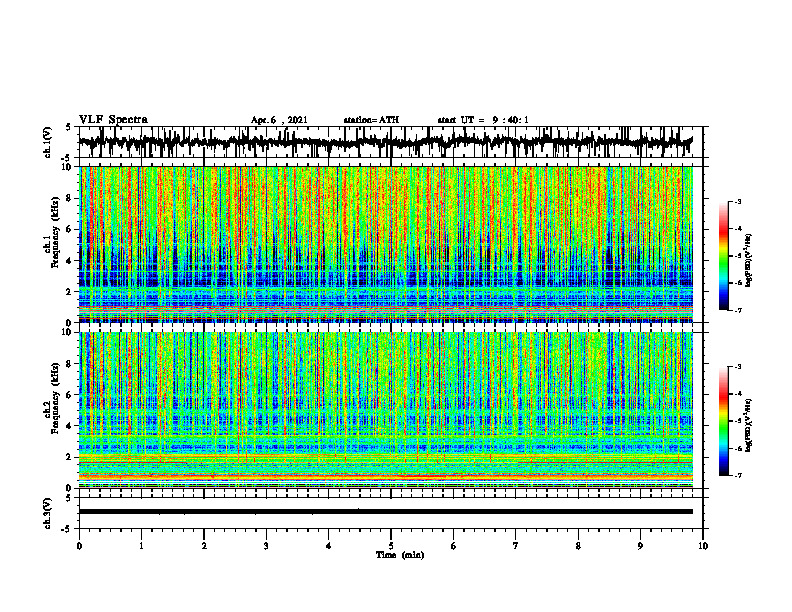Click tick label 1 on the time axis
The width and height of the screenshot is (792, 612).
(x=141, y=546)
